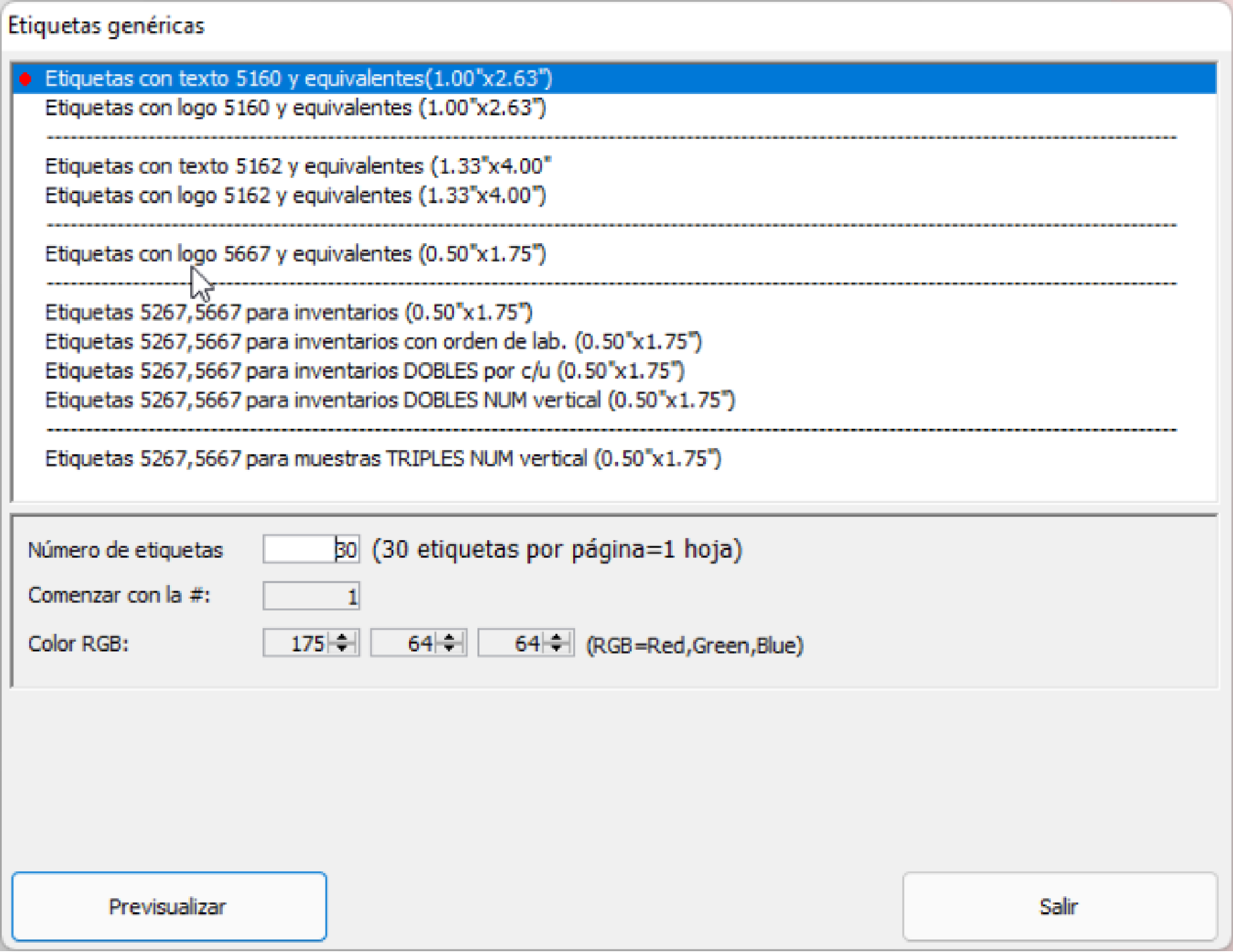Screen dimensions: 1233x952
Task: Choose 'Etiquetas 5267,5667 para inventarios' (first inventory entry)
Action: (288, 312)
